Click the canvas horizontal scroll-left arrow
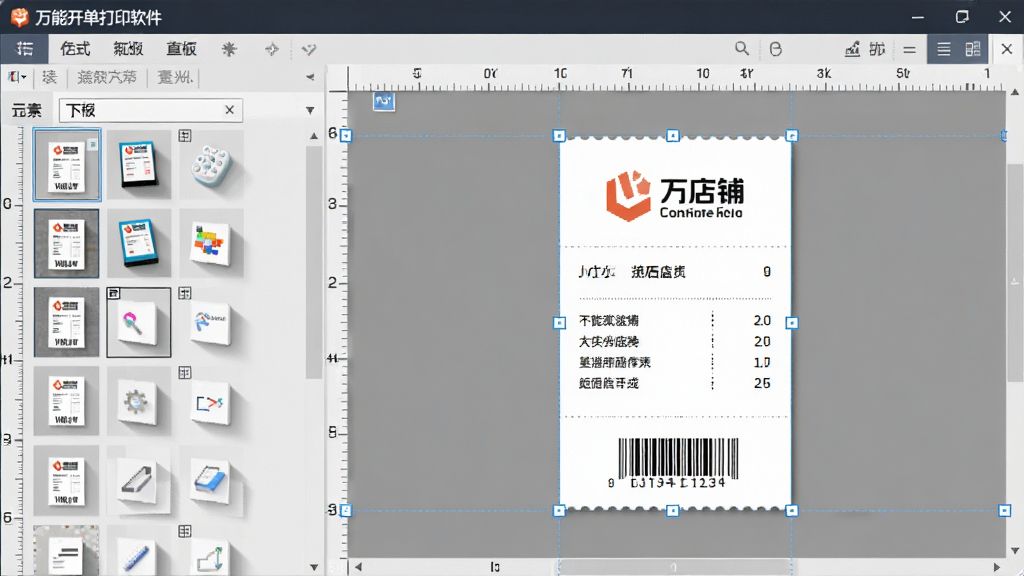The image size is (1024, 576). point(358,567)
